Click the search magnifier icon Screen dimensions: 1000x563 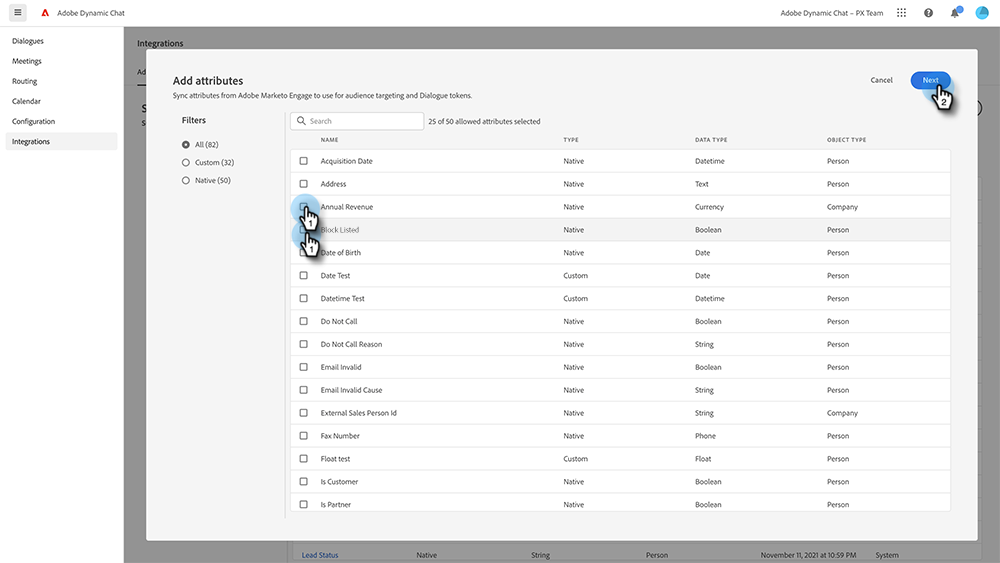[x=301, y=121]
